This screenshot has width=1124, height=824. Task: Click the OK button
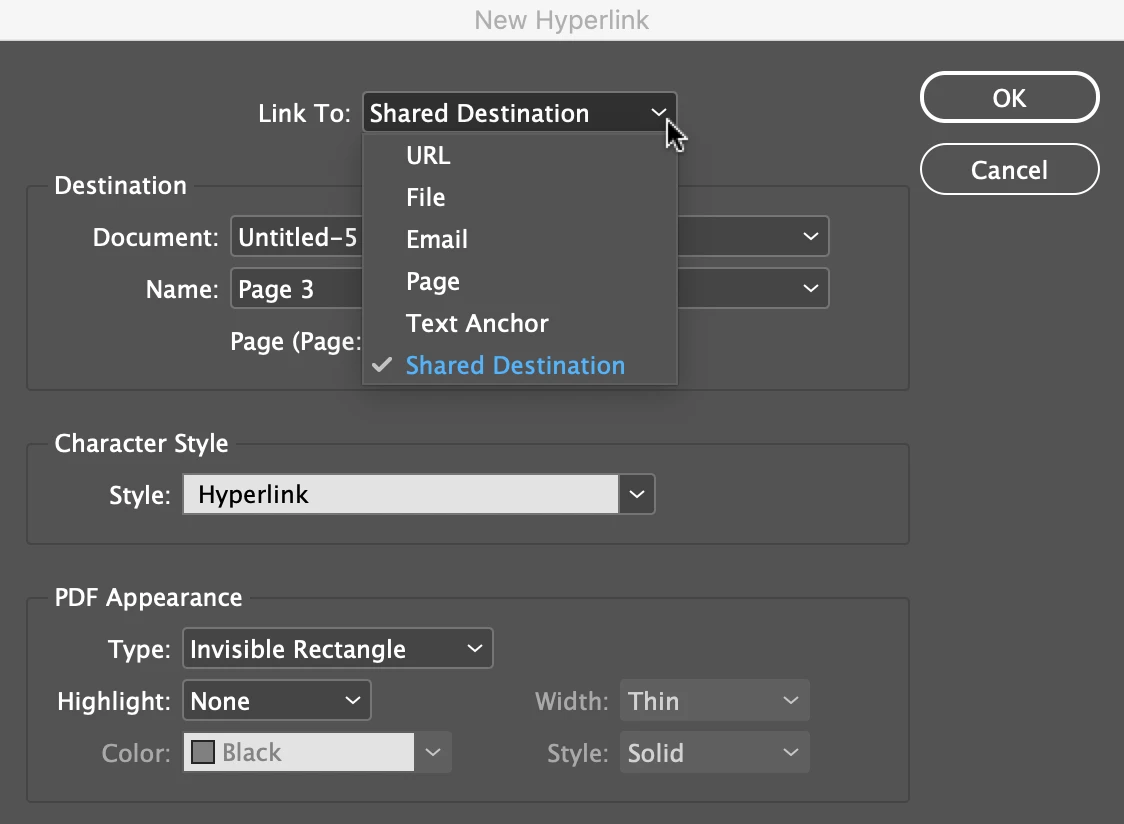pos(1009,98)
